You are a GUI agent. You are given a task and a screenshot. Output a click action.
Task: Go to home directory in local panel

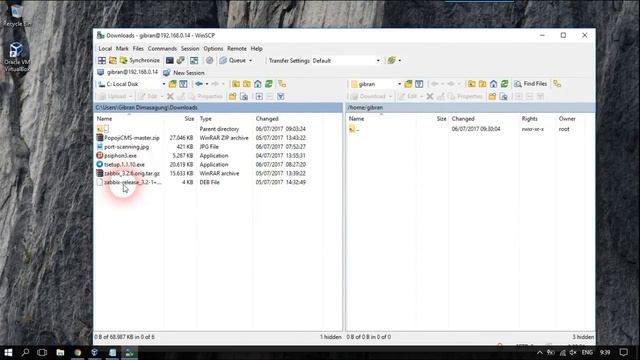tap(258, 84)
